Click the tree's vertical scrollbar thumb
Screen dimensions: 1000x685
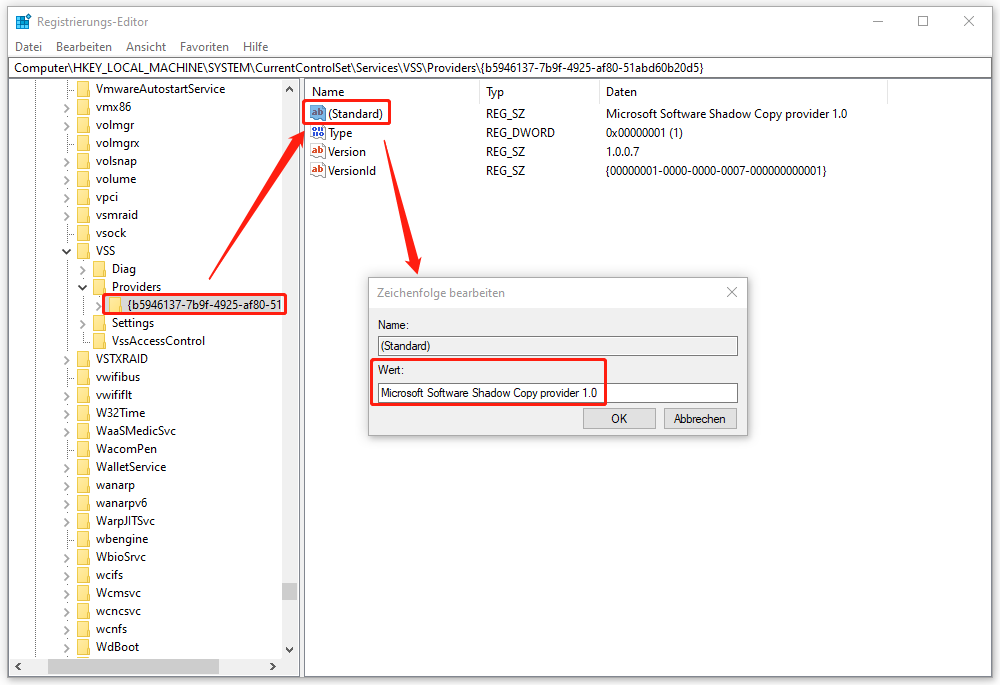click(290, 591)
